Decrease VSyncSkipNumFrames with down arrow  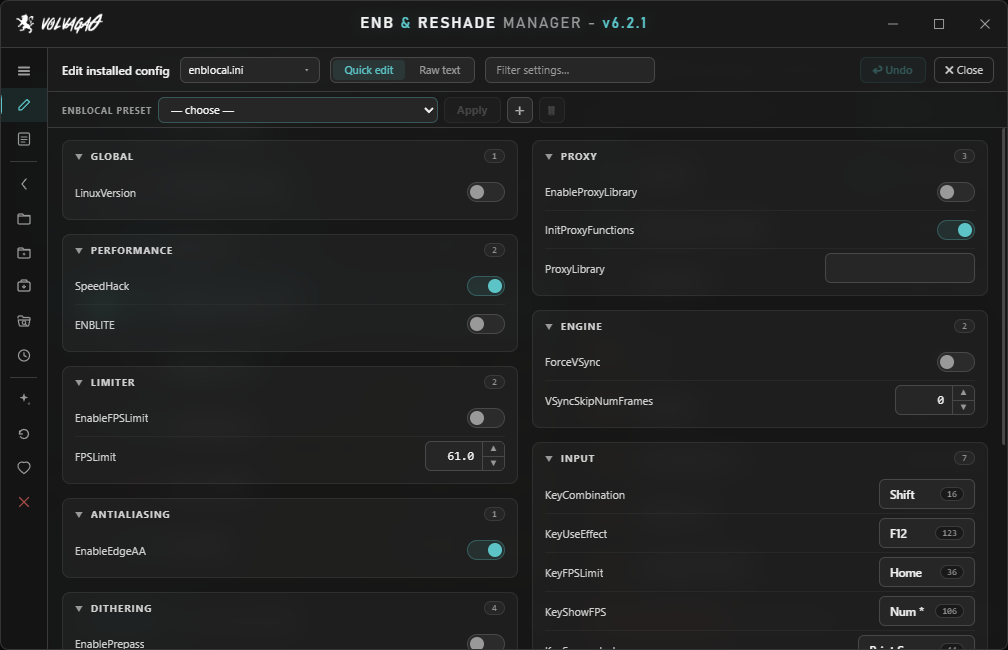click(963, 407)
